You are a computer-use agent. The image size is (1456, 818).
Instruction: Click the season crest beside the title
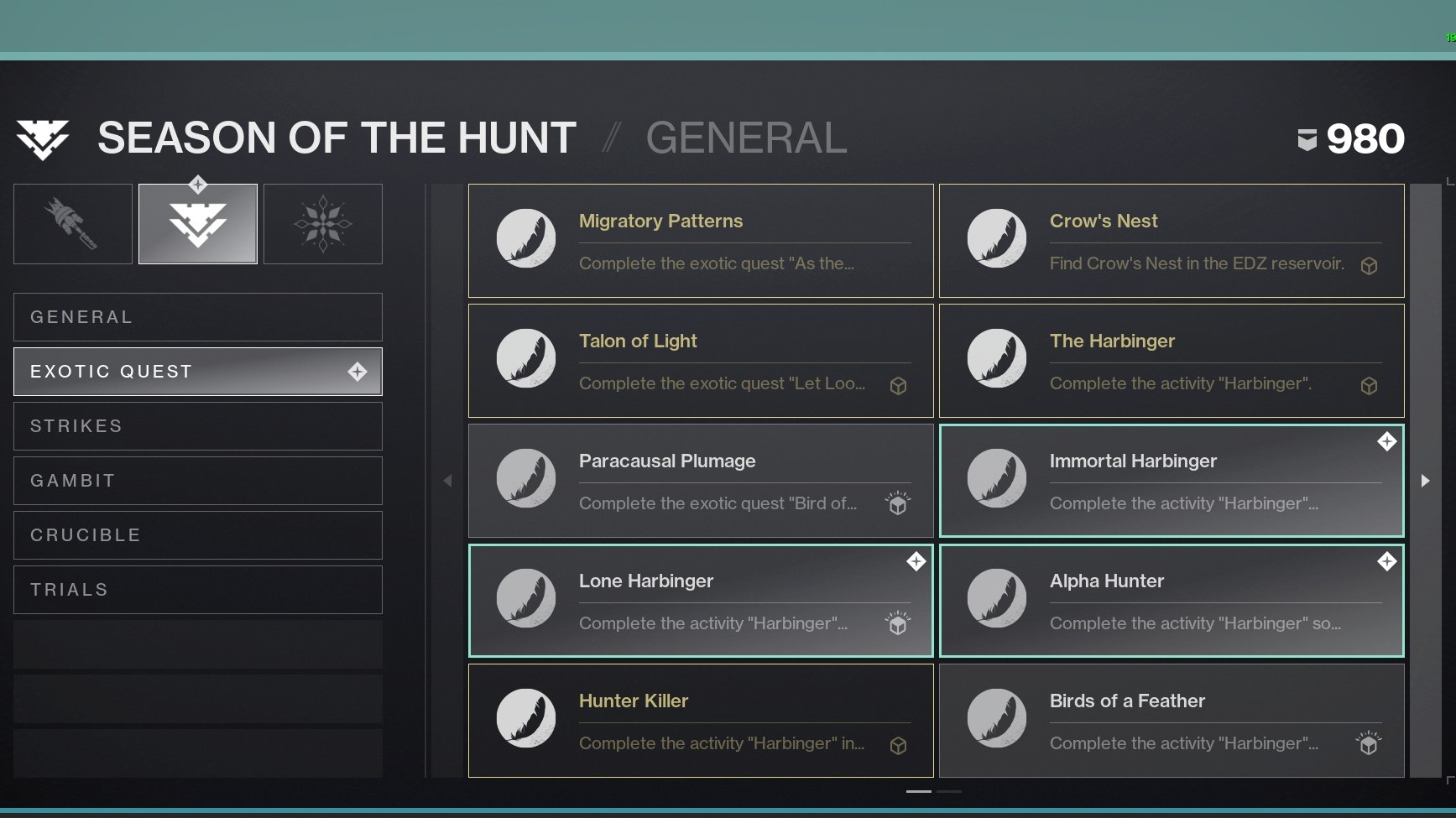43,139
